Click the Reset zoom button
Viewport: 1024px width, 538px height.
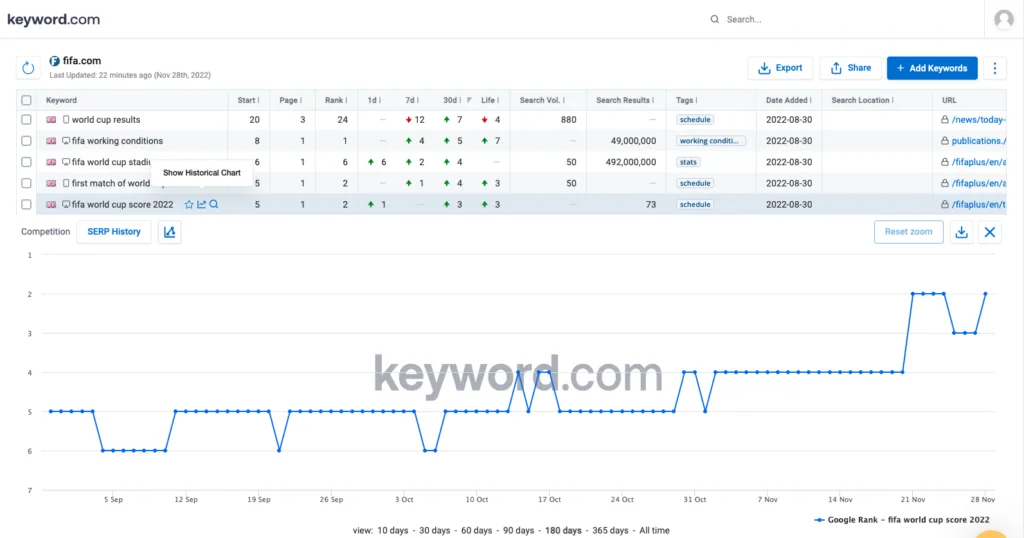point(908,232)
